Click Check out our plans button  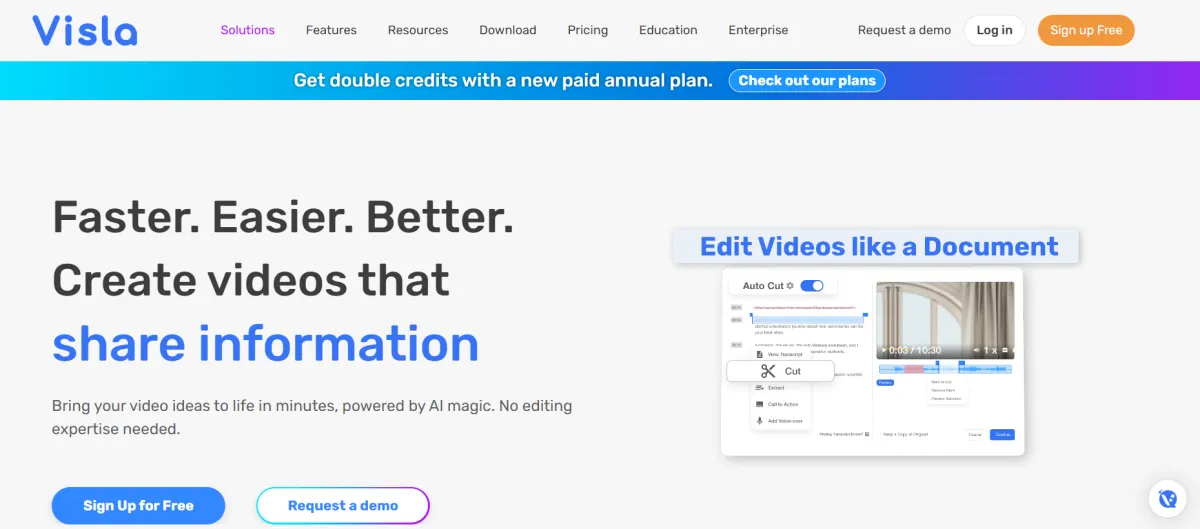coord(807,81)
